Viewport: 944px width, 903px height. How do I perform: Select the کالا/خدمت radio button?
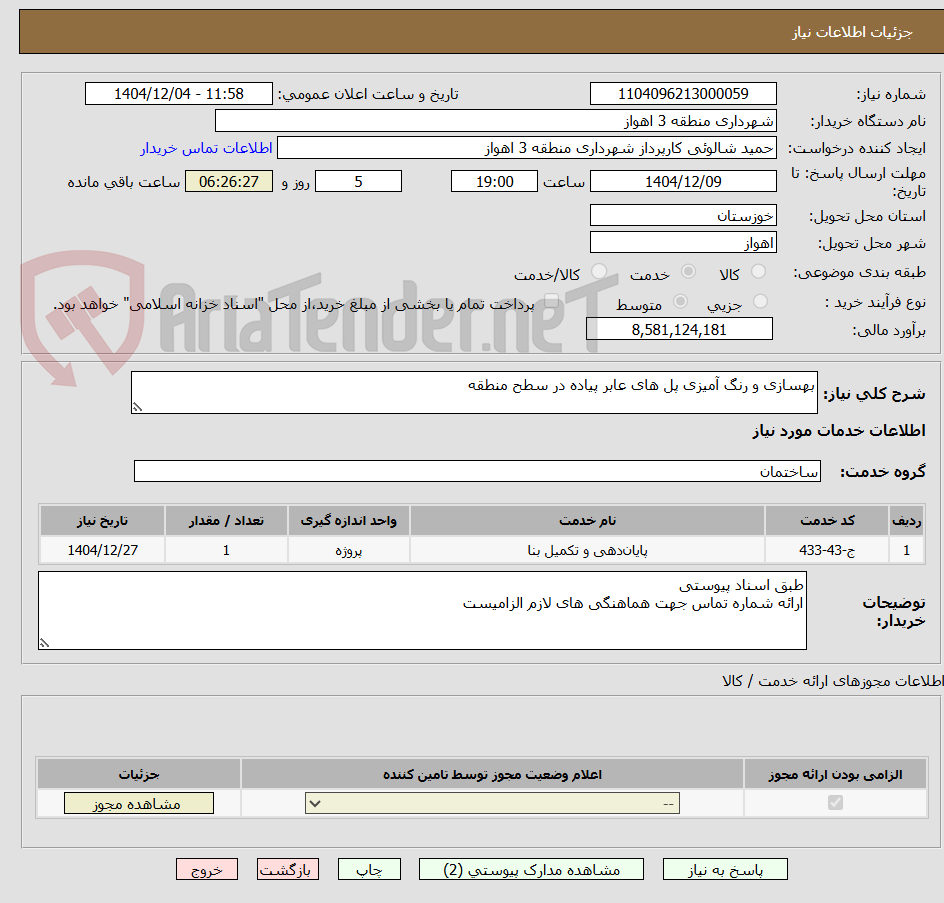[599, 272]
